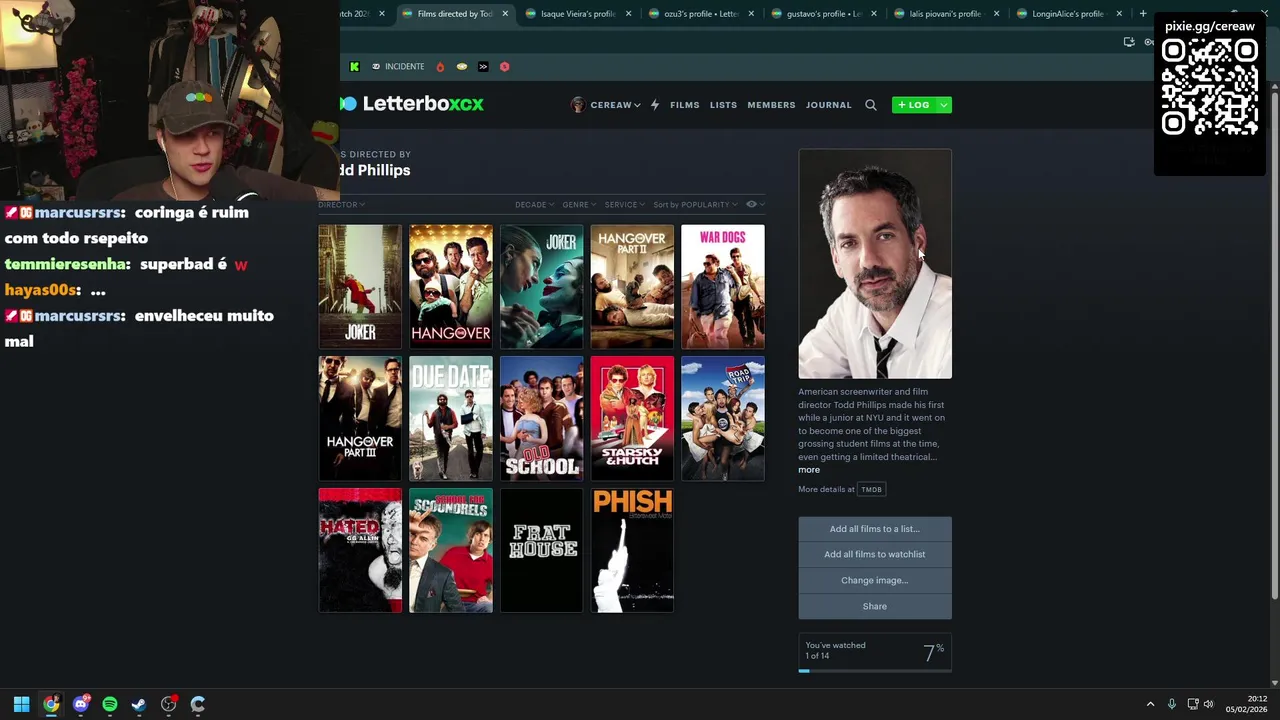Screen dimensions: 1280x720
Task: Expand the GENRE filter dropdown
Action: click(x=578, y=205)
